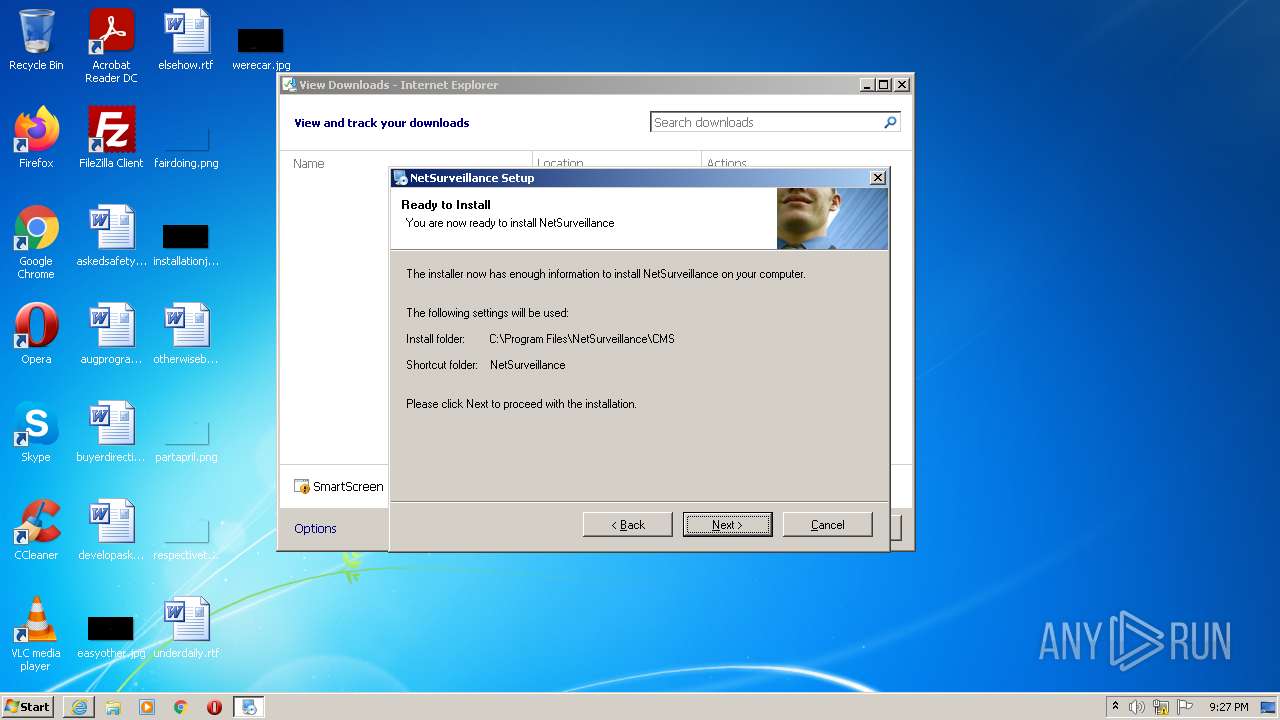Screen dimensions: 1280x720
Task: Select the developask document icon
Action: pyautogui.click(x=111, y=530)
